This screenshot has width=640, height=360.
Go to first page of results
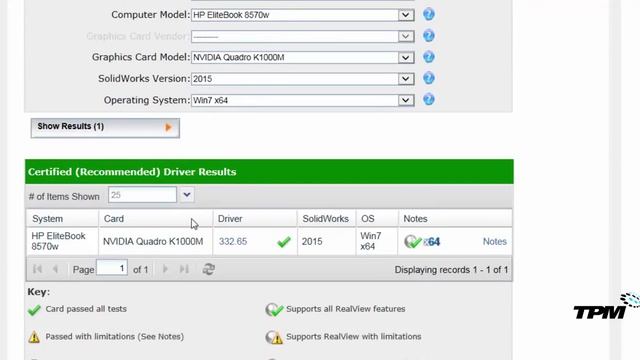[37, 269]
